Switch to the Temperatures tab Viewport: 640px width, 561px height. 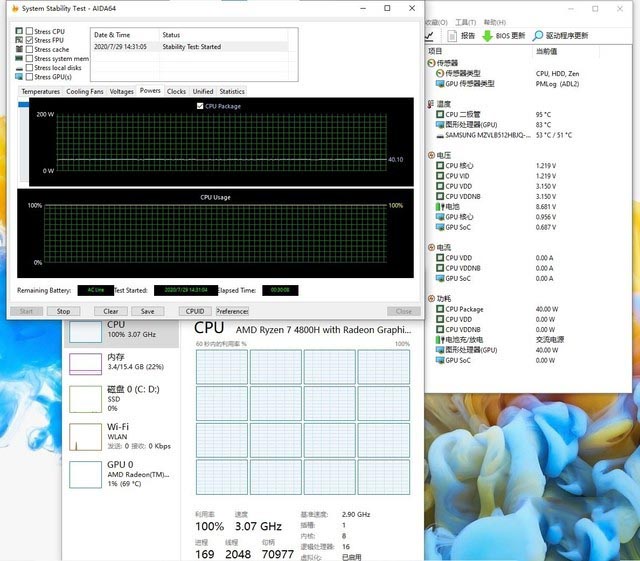pyautogui.click(x=40, y=91)
